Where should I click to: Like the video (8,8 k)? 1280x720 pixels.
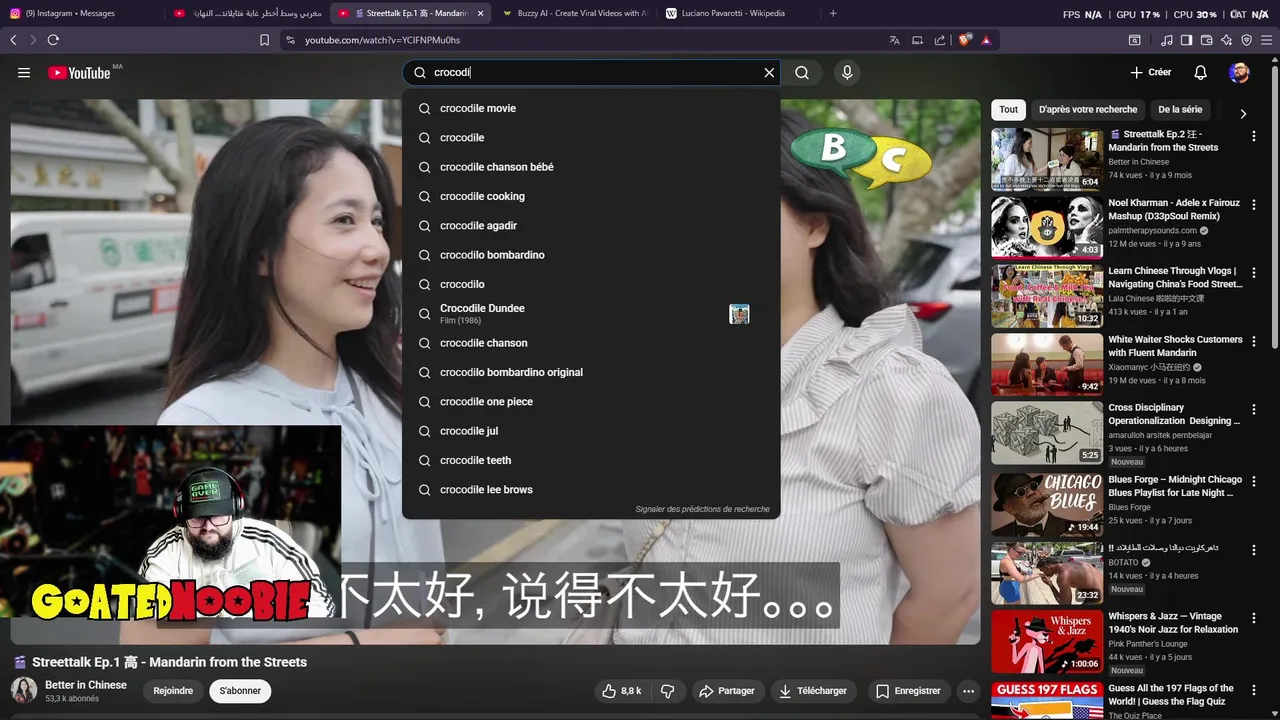(x=621, y=691)
